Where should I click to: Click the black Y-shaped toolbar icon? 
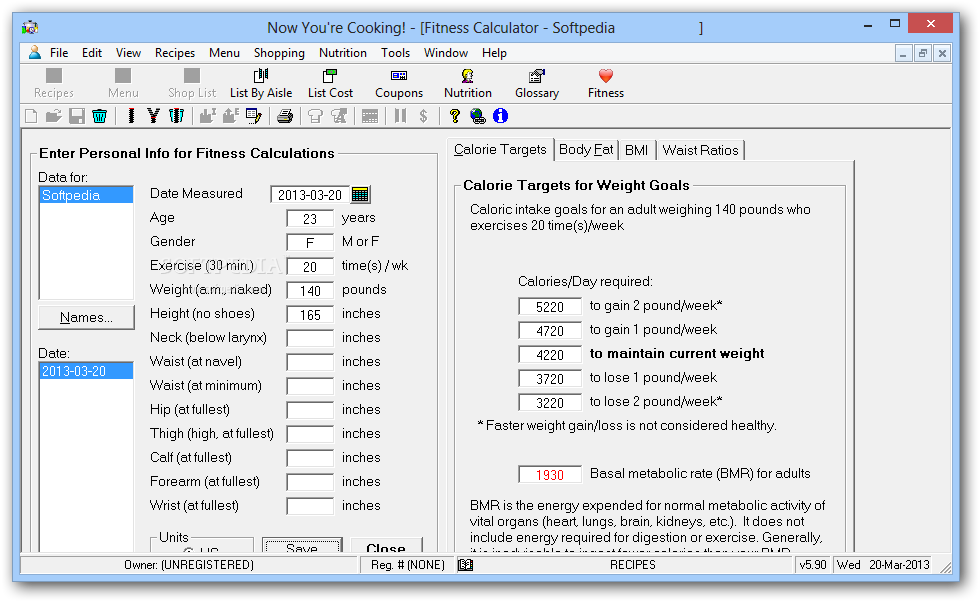[154, 116]
